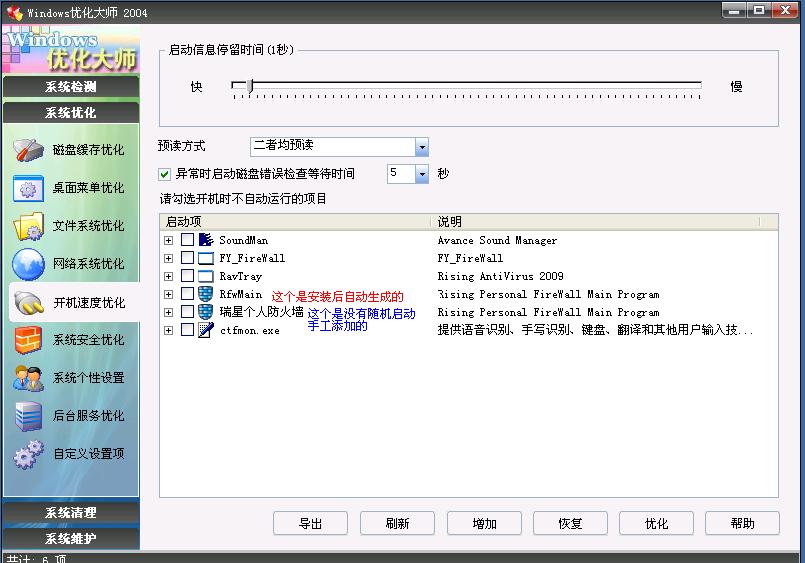Switch to the 系统清理 section
This screenshot has width=805, height=563.
pyautogui.click(x=71, y=512)
